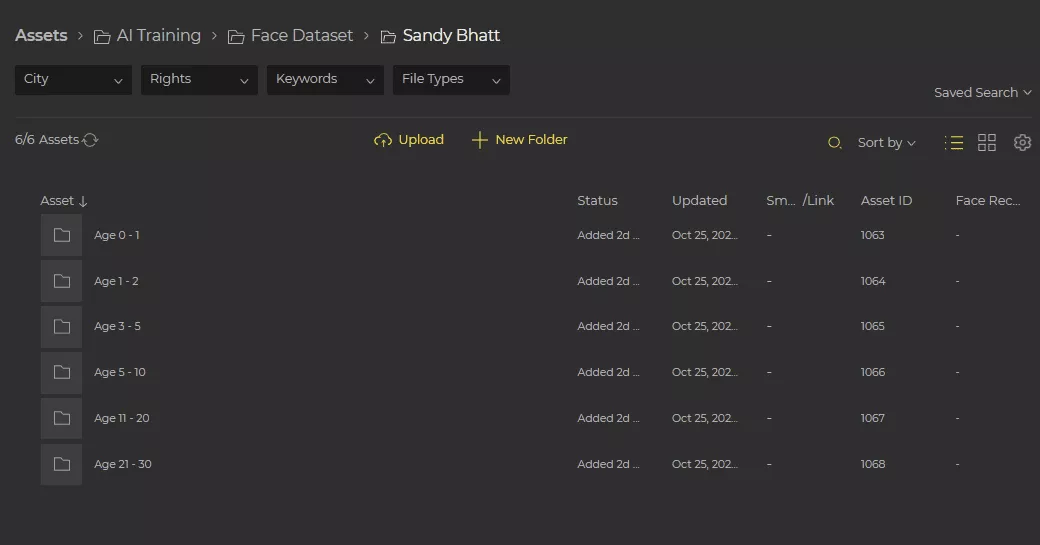Switch to grid view

987,143
